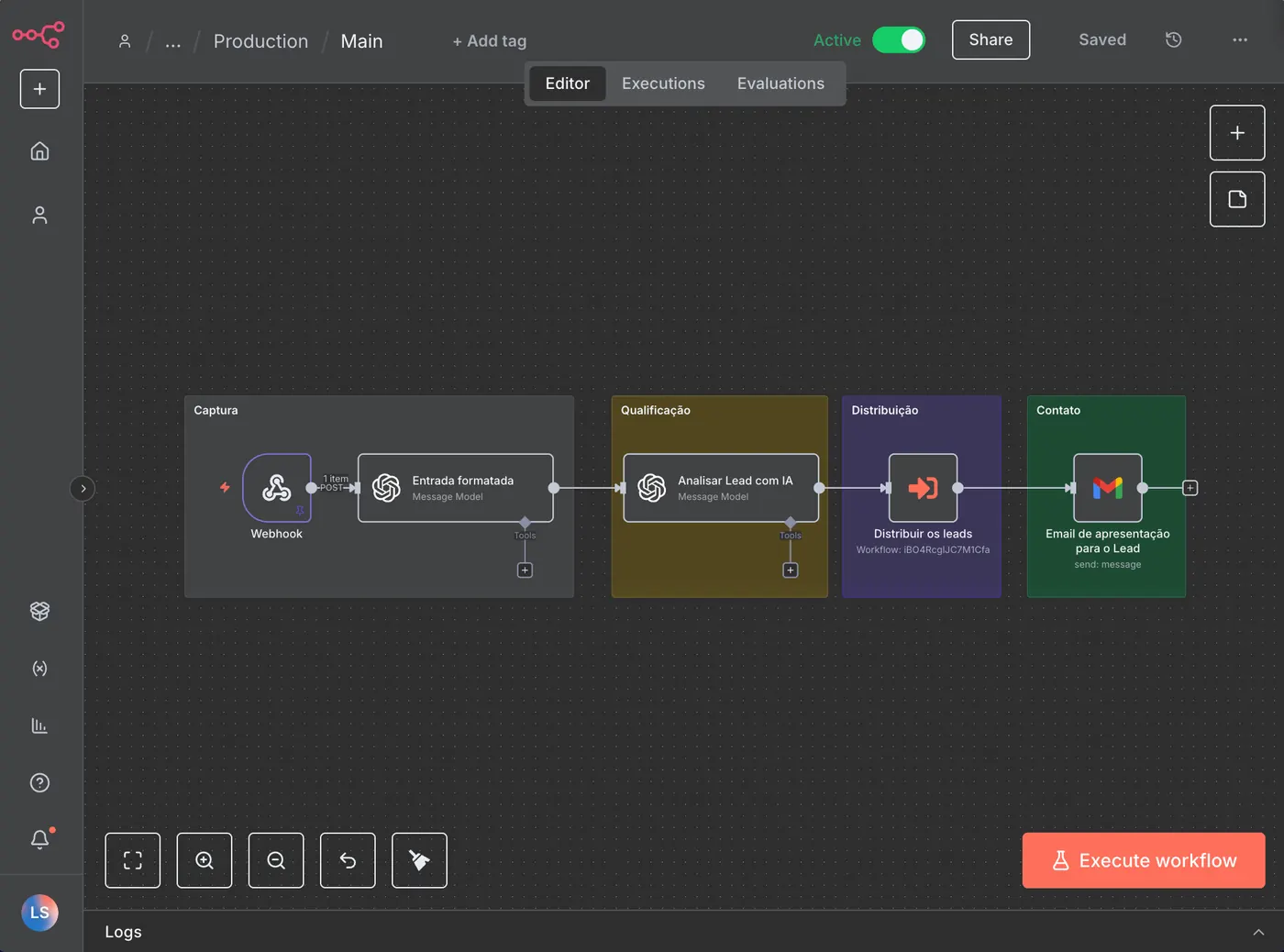This screenshot has width=1284, height=952.
Task: Go to Overview home icon in sidebar
Action: 39,150
